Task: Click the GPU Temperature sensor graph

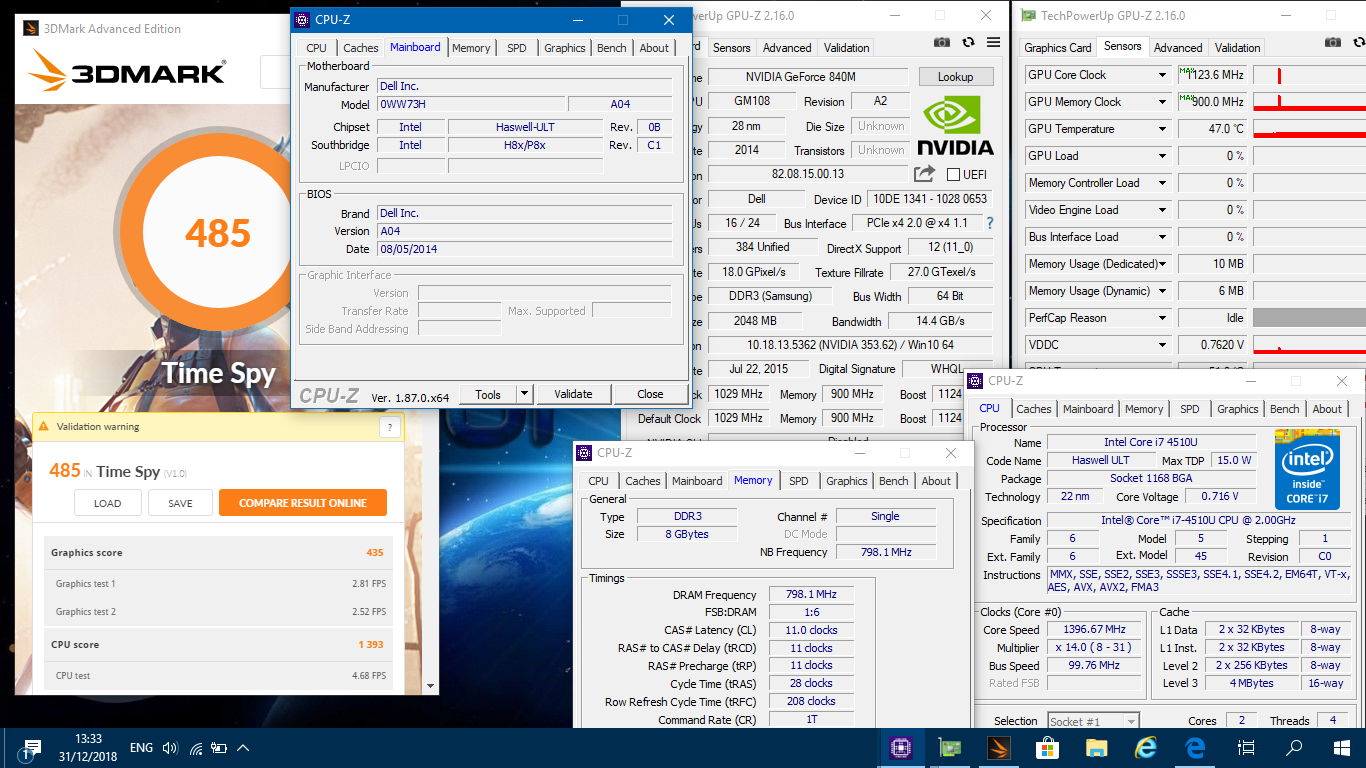Action: (1309, 129)
